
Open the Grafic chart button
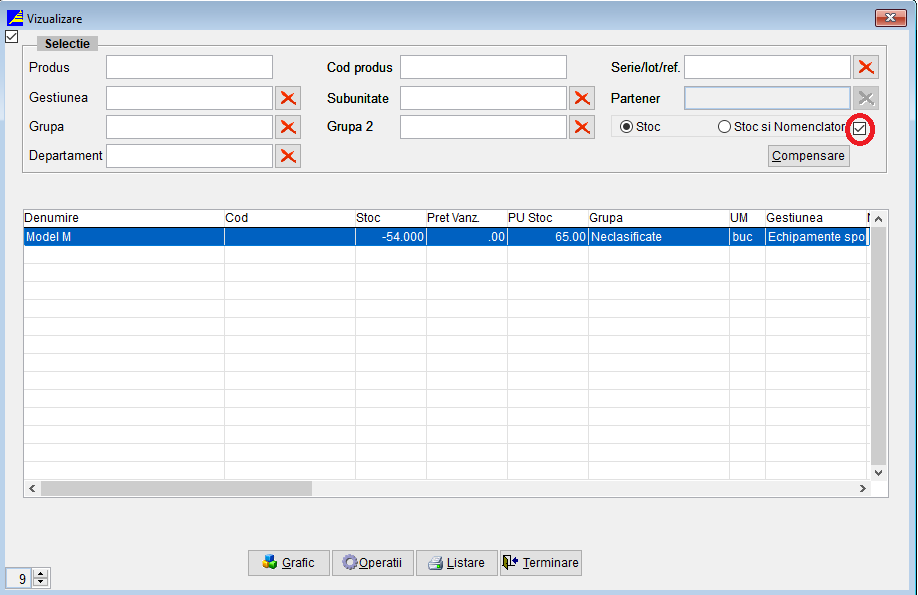tap(288, 563)
